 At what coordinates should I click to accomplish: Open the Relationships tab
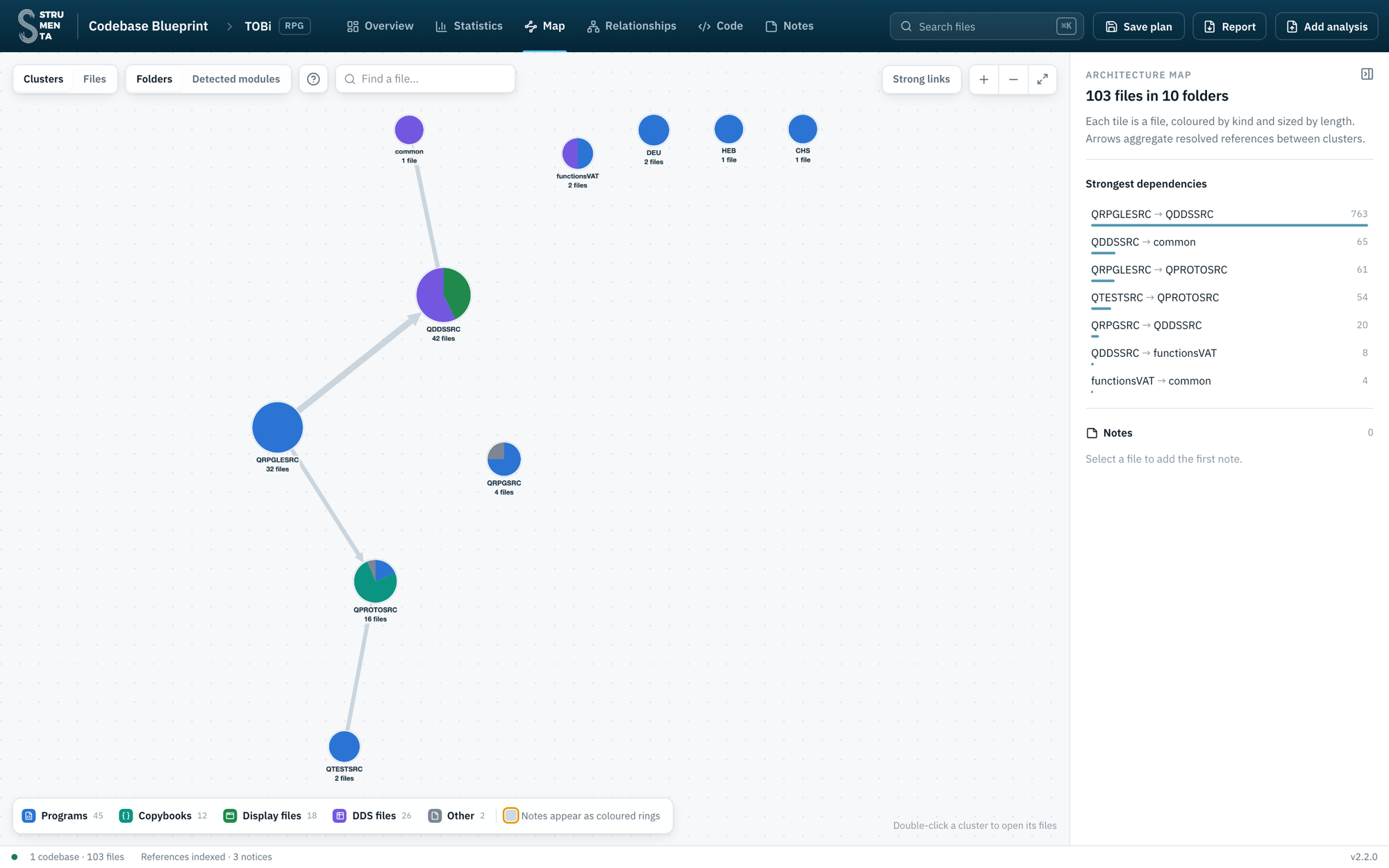coord(631,26)
